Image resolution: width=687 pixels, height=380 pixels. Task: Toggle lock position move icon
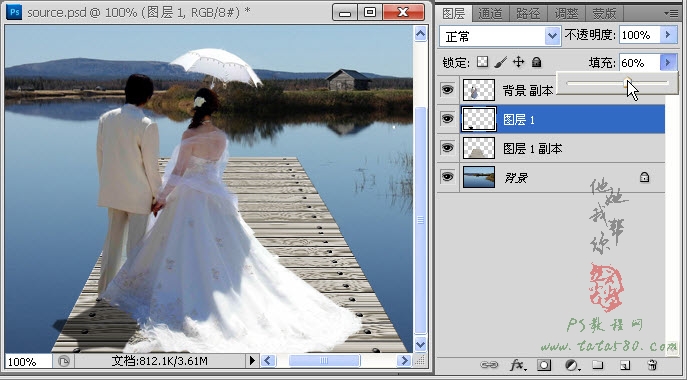click(x=518, y=62)
